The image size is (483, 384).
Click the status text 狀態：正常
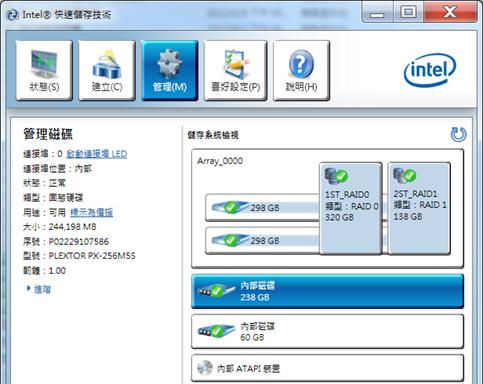44,183
